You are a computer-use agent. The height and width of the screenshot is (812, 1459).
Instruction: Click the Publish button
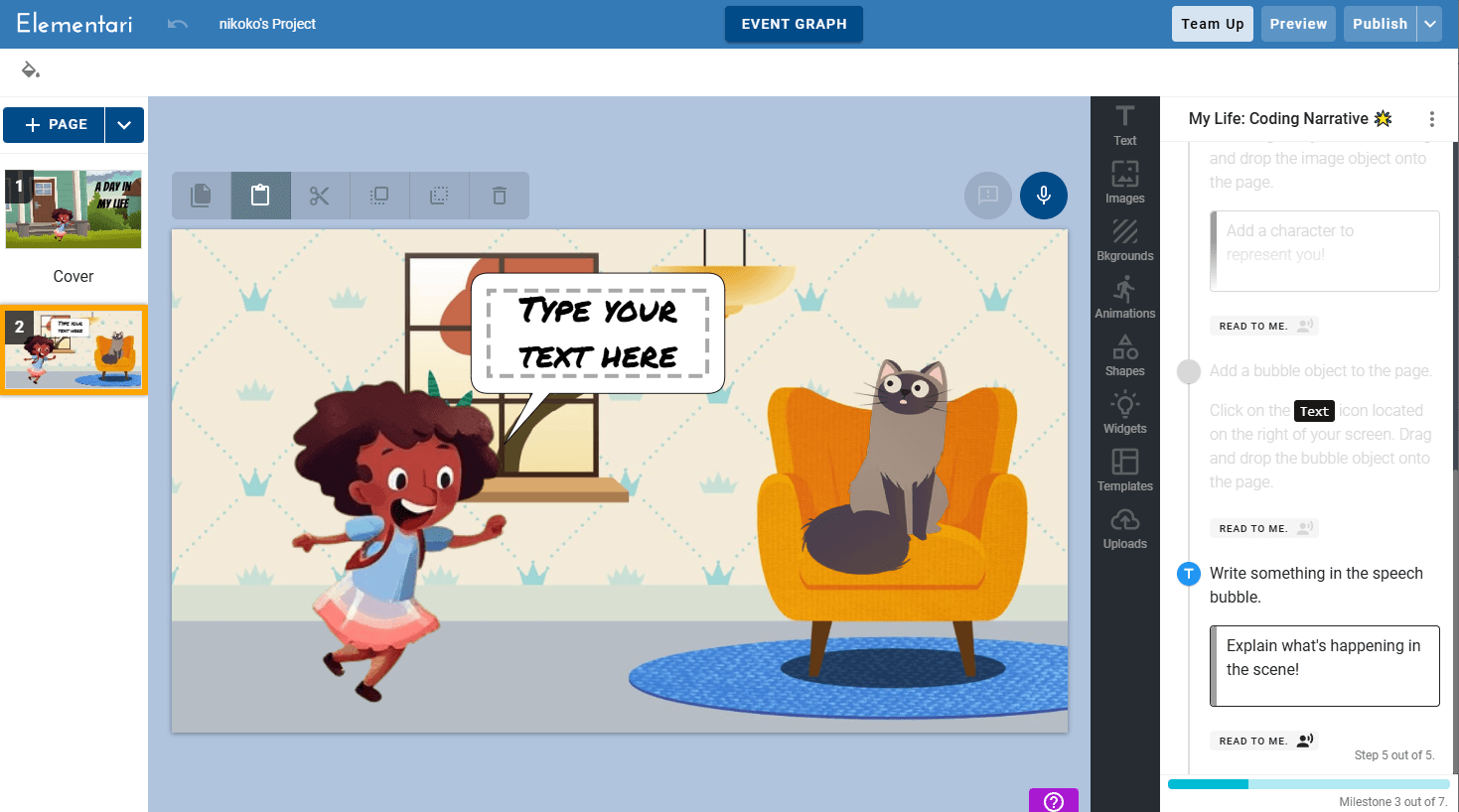tap(1381, 24)
